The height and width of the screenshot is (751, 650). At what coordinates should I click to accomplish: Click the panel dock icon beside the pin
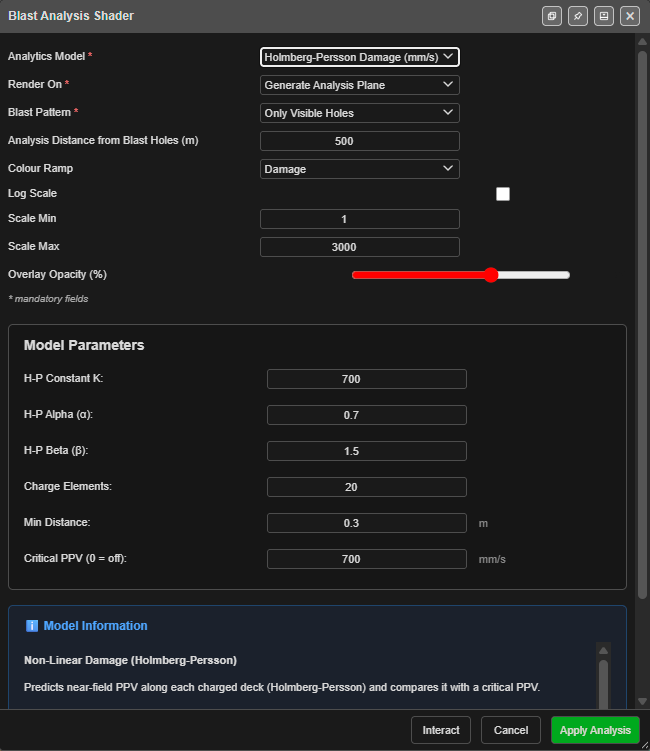(604, 16)
